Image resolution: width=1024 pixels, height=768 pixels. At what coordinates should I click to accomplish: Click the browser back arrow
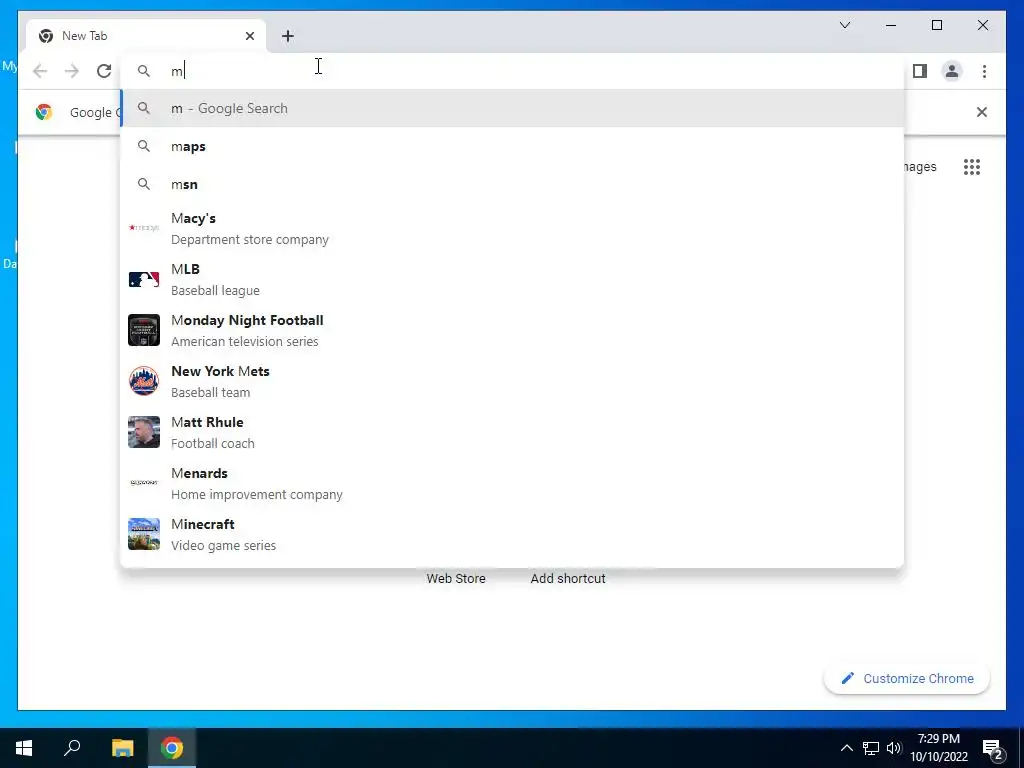pos(40,71)
